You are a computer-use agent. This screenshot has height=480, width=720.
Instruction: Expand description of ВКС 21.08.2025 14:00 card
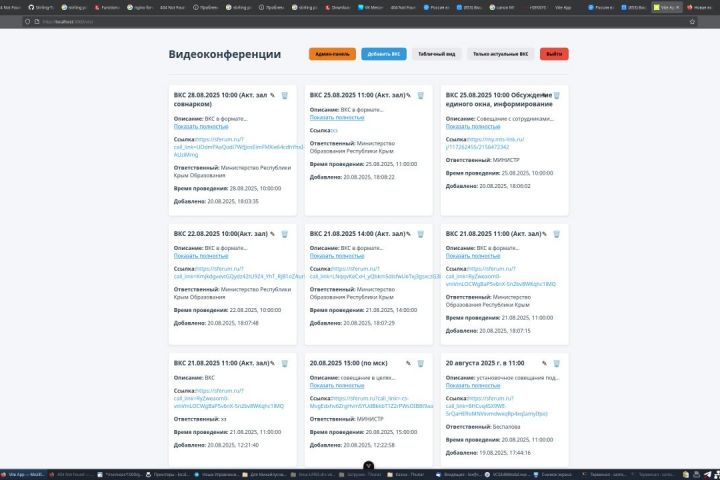[337, 256]
